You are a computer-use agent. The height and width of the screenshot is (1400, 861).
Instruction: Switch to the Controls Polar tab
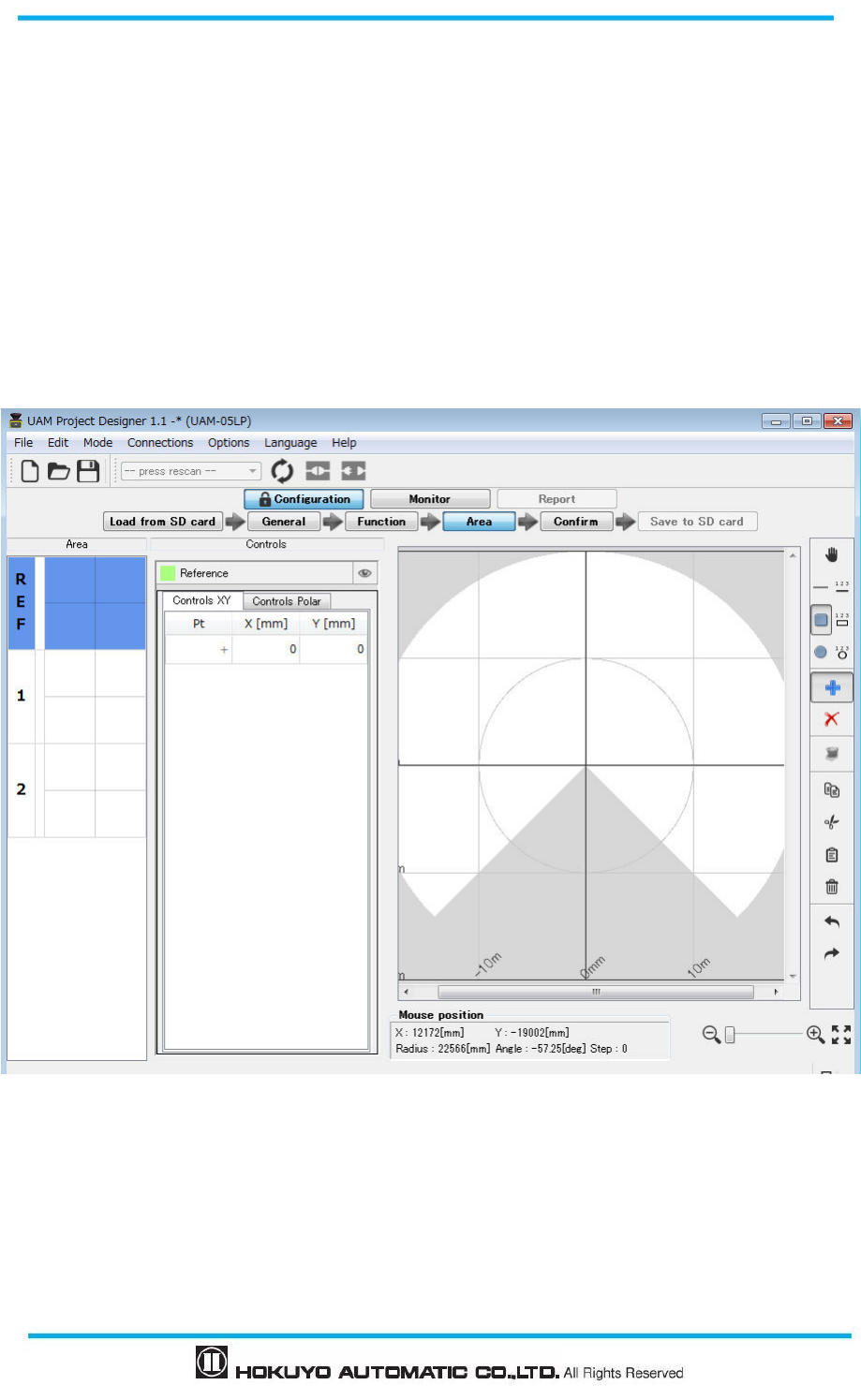coord(287,601)
